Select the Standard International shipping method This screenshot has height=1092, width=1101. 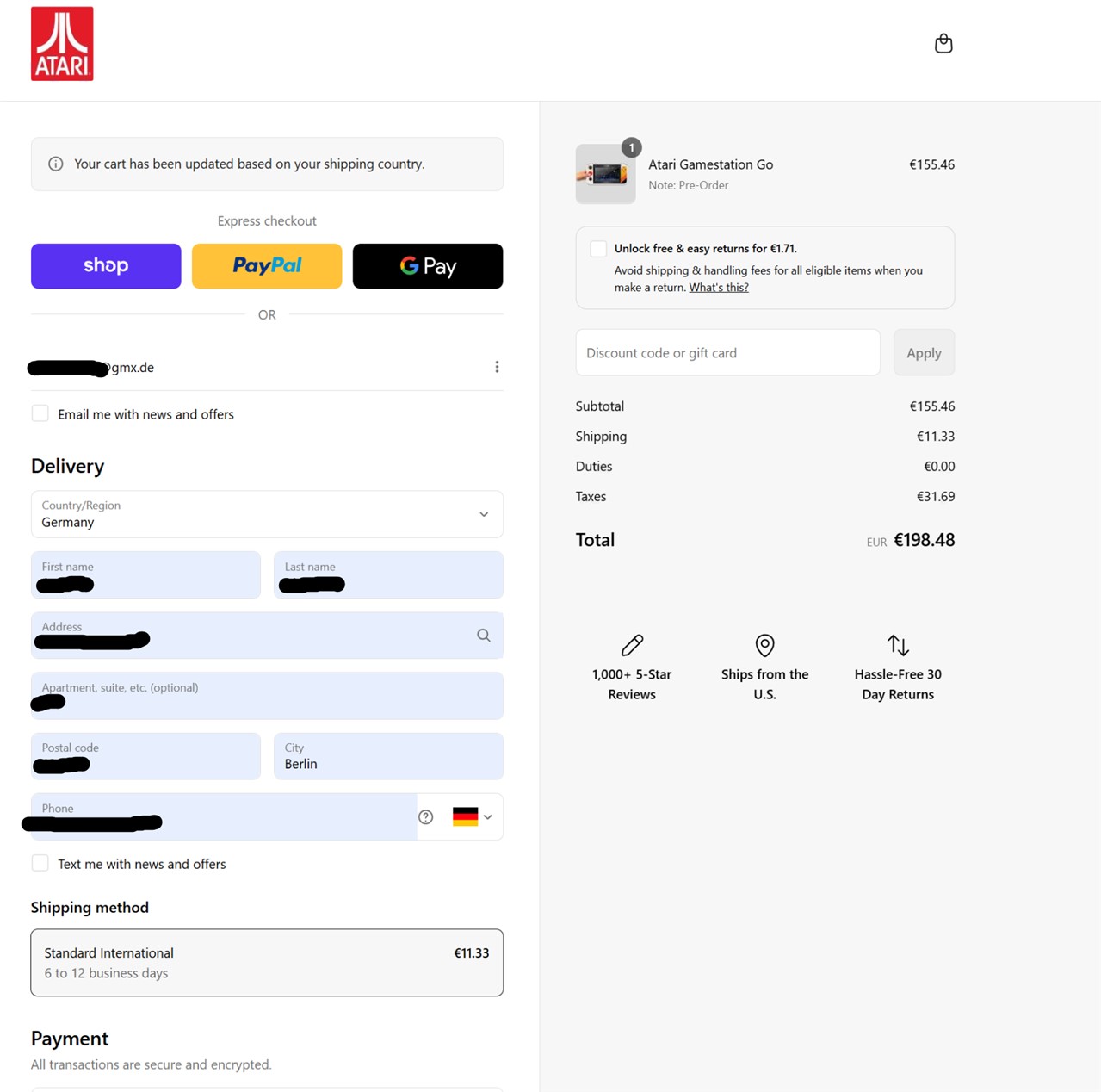(x=267, y=962)
